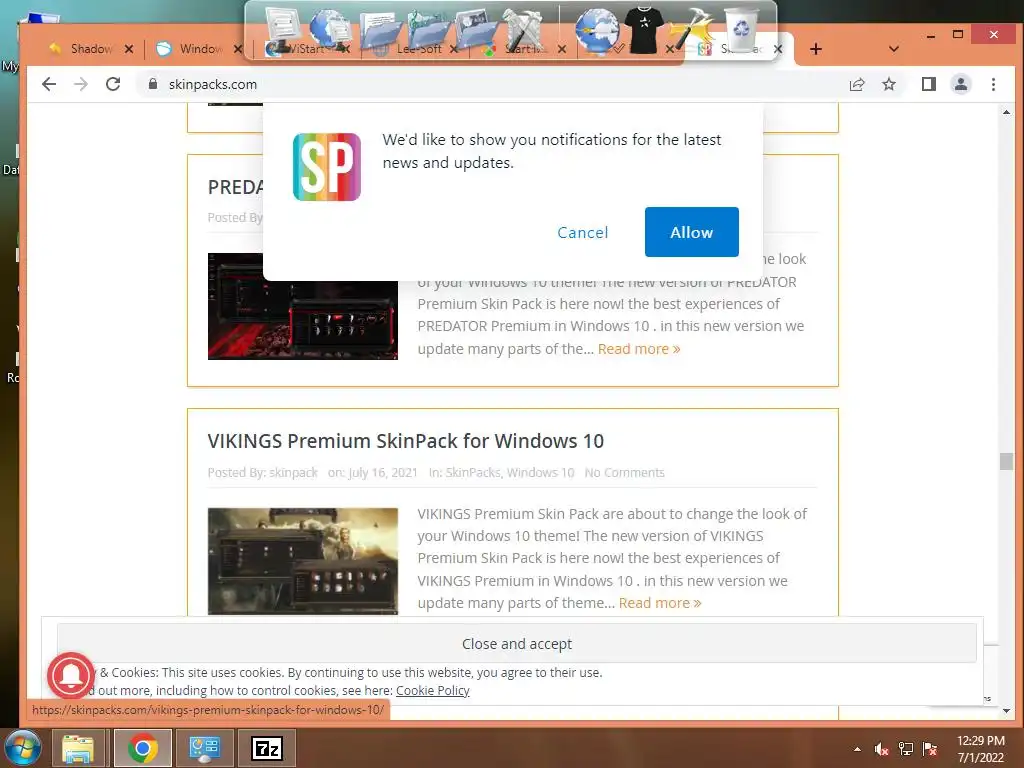This screenshot has width=1024, height=768.
Task: Open the VIKINGS skin pack thumbnail
Action: [x=302, y=561]
